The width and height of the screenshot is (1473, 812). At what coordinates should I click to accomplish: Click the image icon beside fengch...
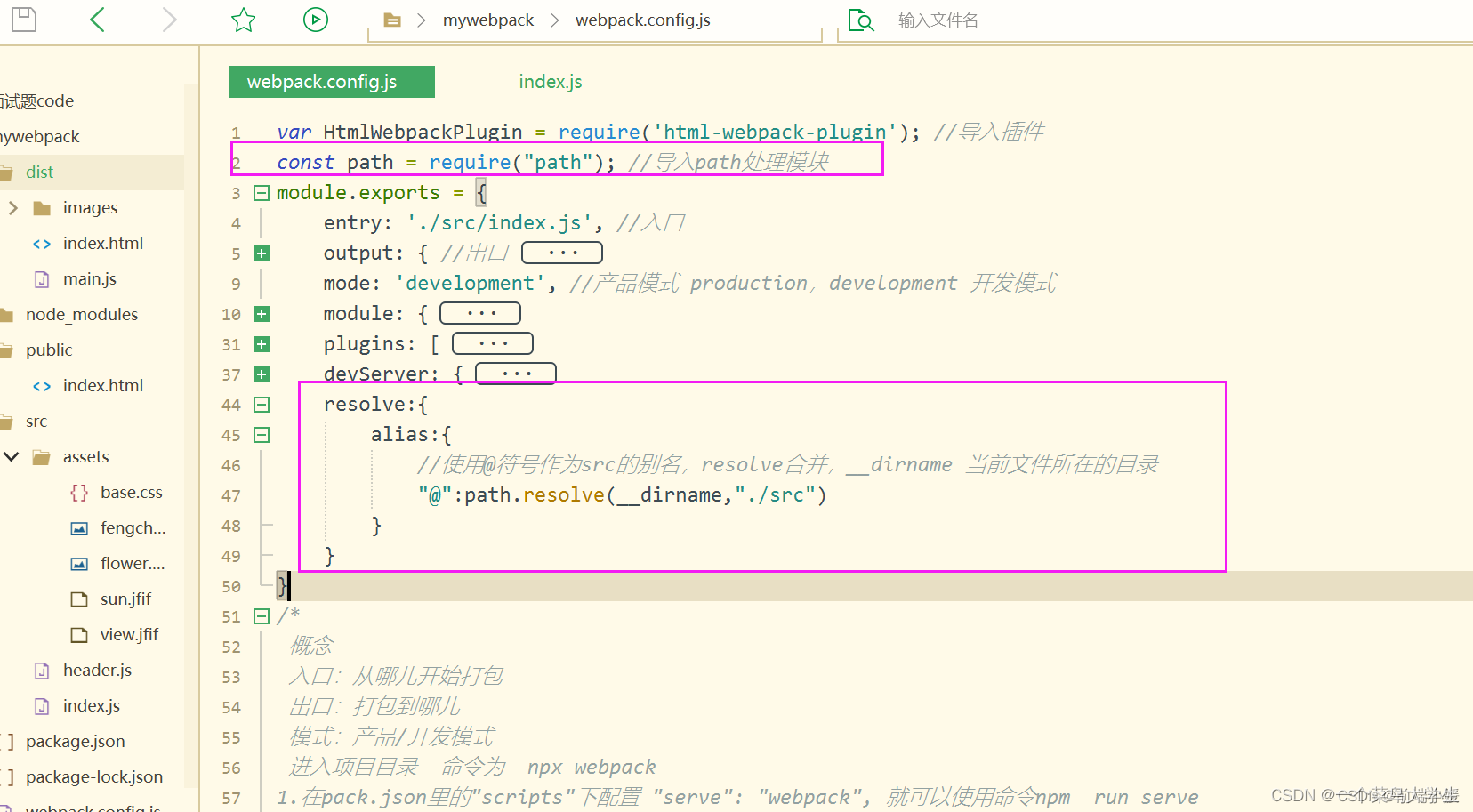(x=79, y=528)
